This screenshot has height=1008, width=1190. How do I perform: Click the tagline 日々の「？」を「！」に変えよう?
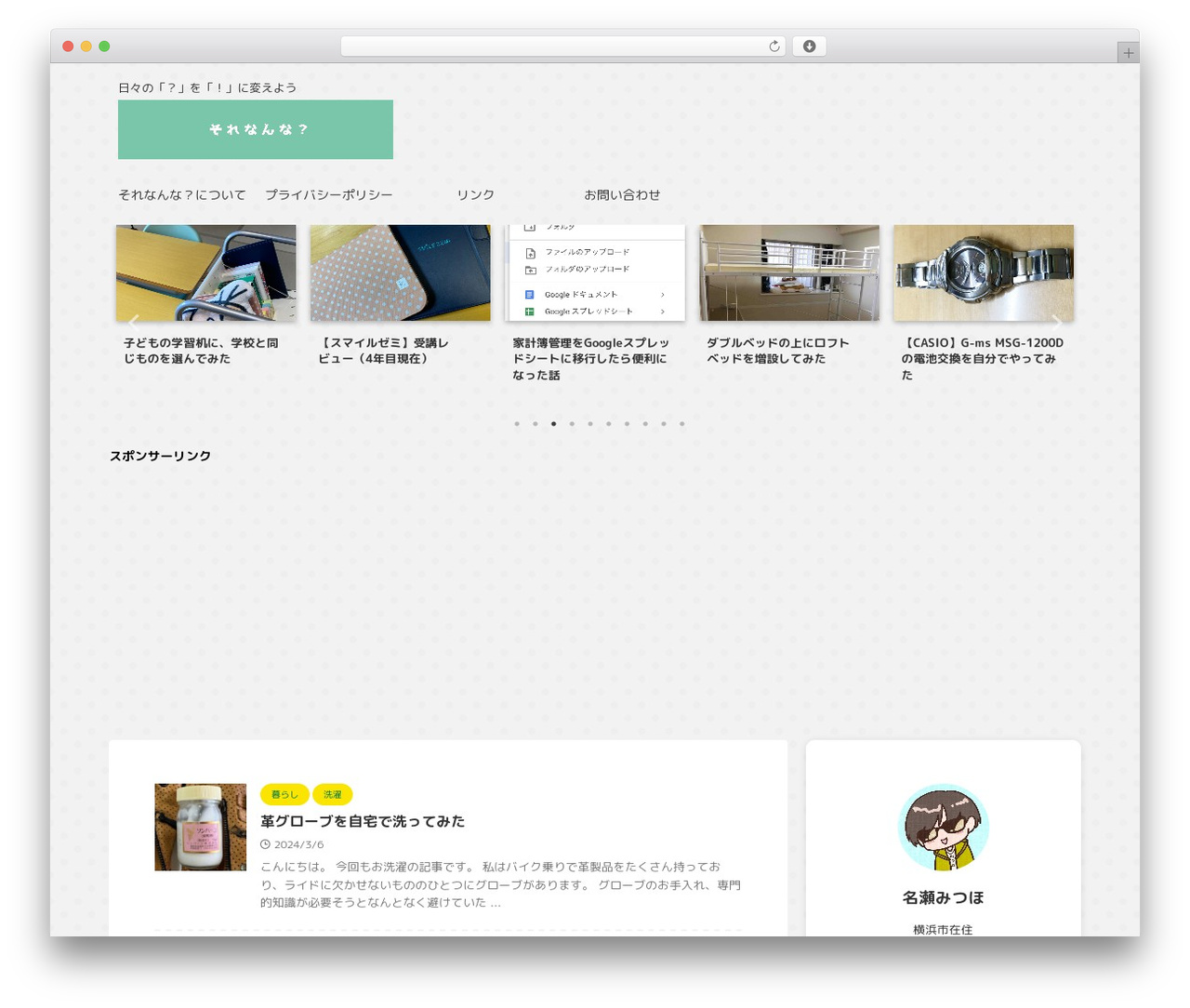(207, 87)
